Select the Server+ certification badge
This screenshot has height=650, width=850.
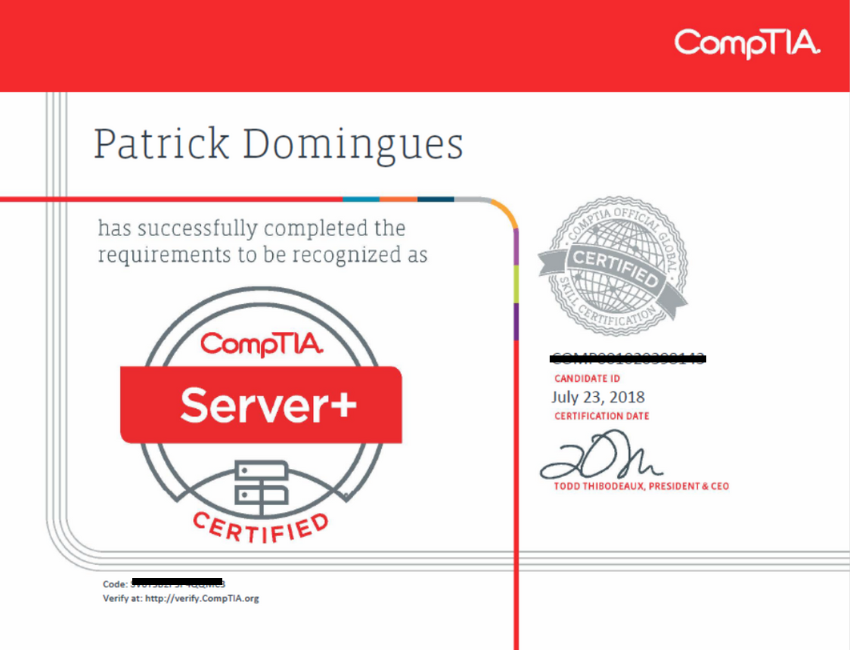click(260, 400)
